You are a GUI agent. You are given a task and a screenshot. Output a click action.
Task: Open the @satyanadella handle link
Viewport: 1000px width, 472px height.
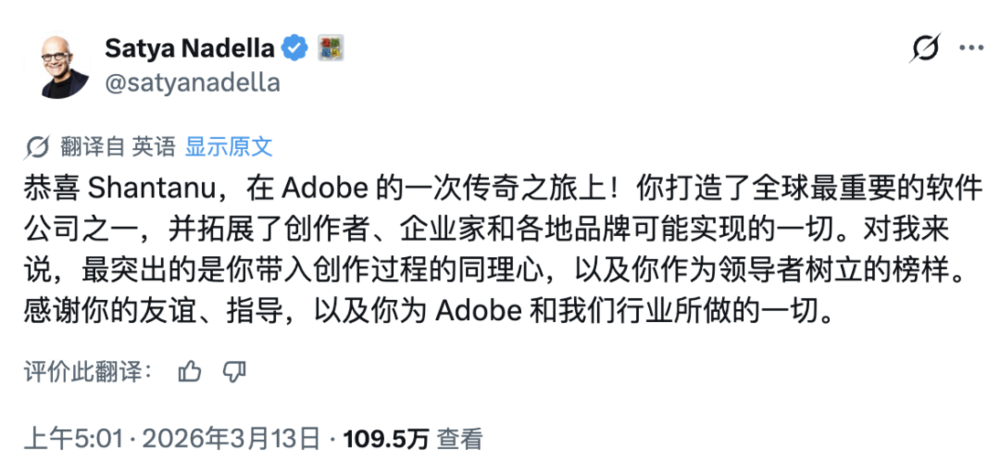[192, 83]
